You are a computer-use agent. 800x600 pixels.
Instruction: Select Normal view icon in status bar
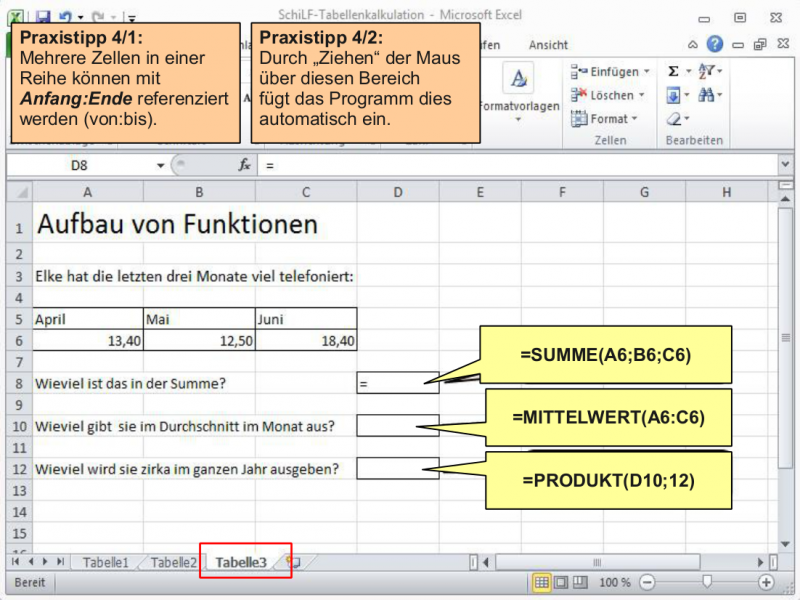tap(542, 582)
